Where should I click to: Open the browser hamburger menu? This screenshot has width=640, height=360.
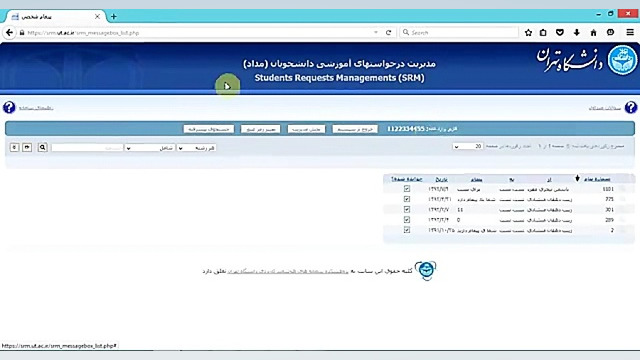[x=630, y=32]
